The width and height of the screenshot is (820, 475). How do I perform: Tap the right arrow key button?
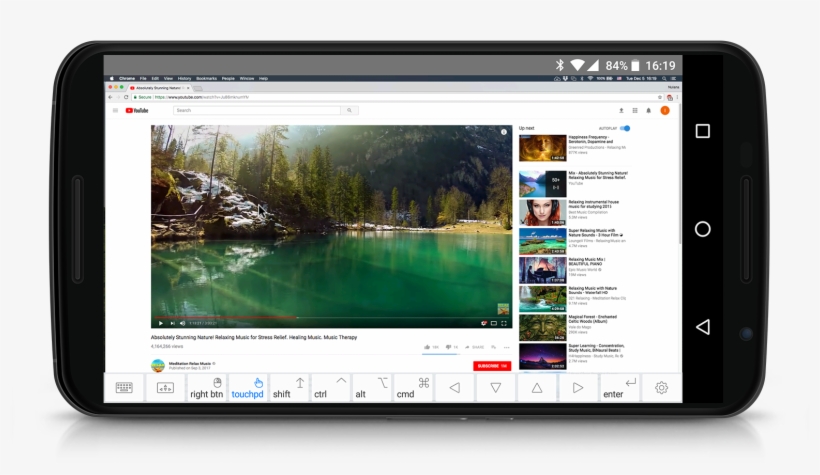click(x=578, y=388)
